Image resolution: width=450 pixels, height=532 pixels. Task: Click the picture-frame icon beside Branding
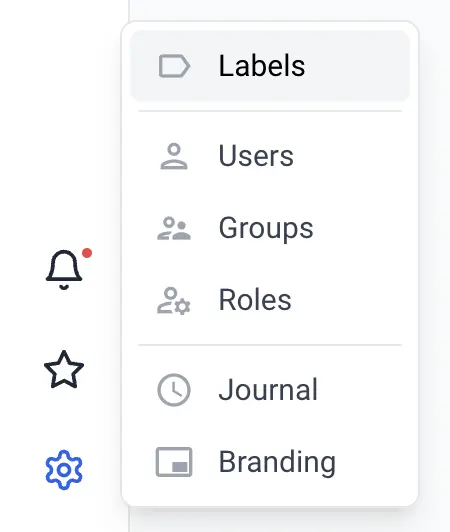174,462
